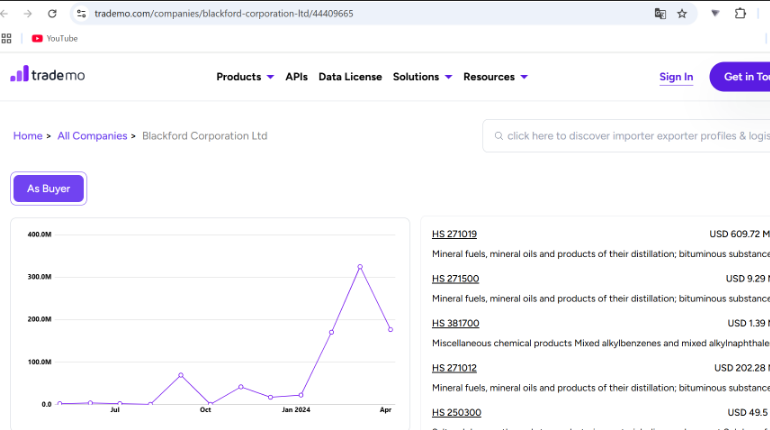
Task: Click the Get in Touch button
Action: [740, 77]
